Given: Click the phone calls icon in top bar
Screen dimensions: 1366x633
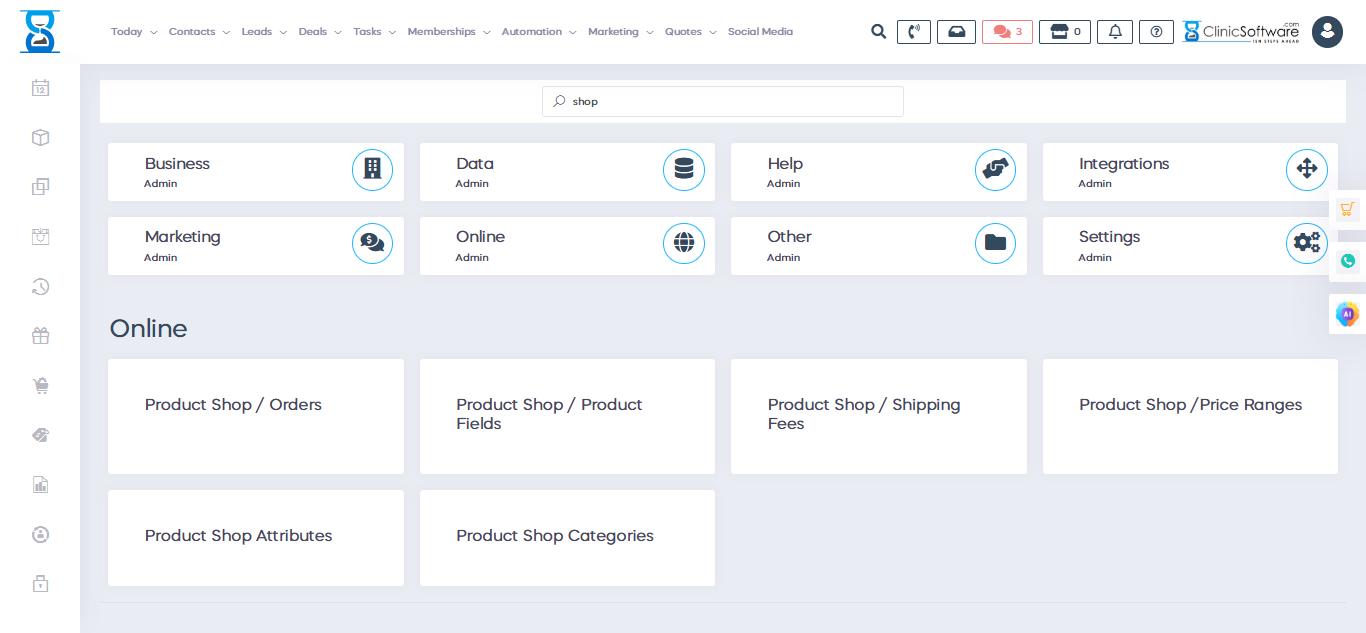Looking at the screenshot, I should (x=913, y=31).
